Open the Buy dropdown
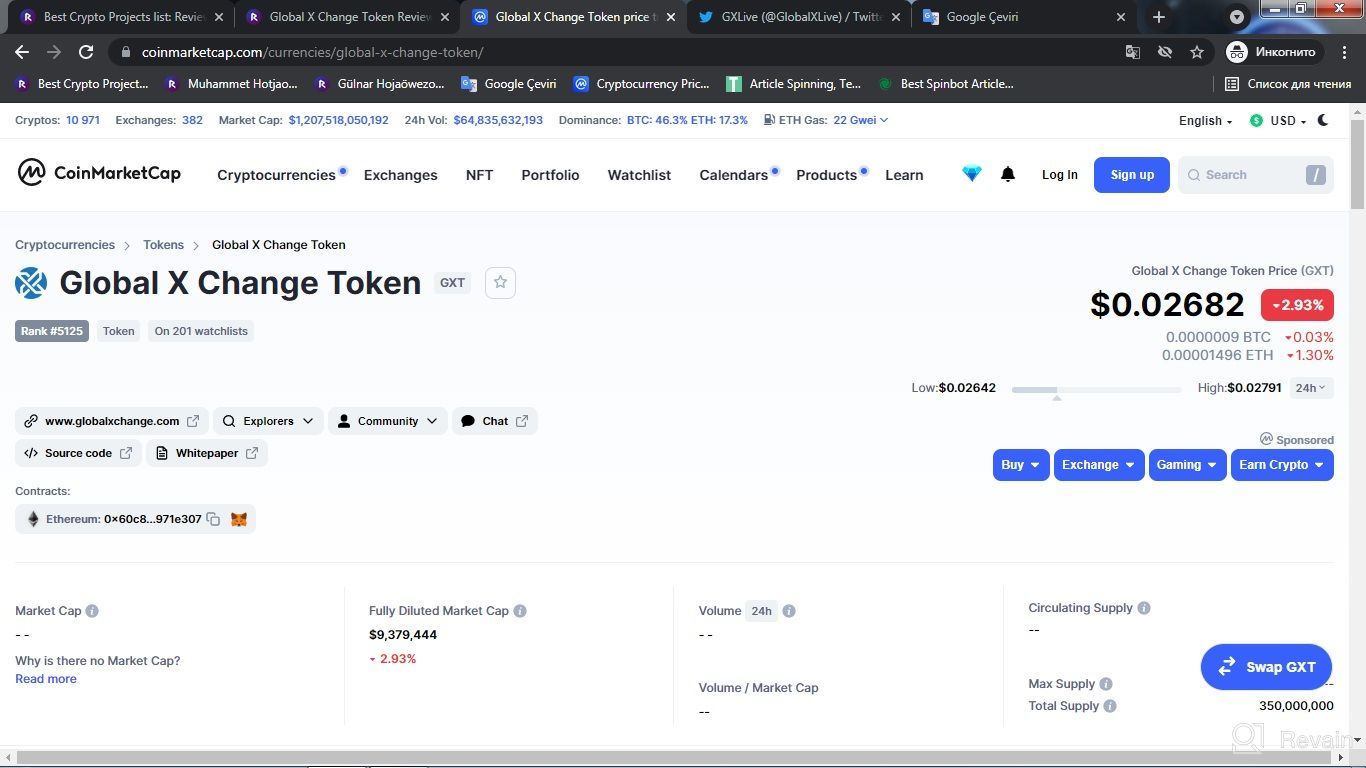The width and height of the screenshot is (1366, 768). click(x=1021, y=465)
